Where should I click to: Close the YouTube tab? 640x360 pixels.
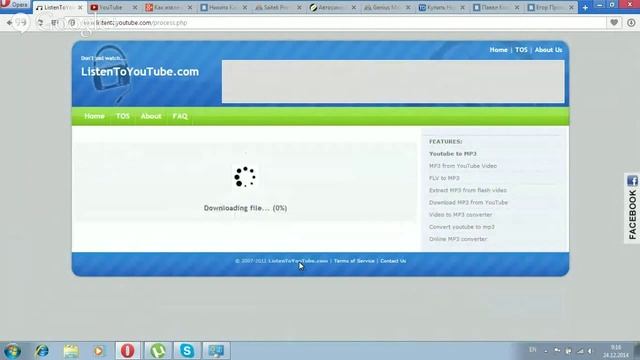(135, 7)
